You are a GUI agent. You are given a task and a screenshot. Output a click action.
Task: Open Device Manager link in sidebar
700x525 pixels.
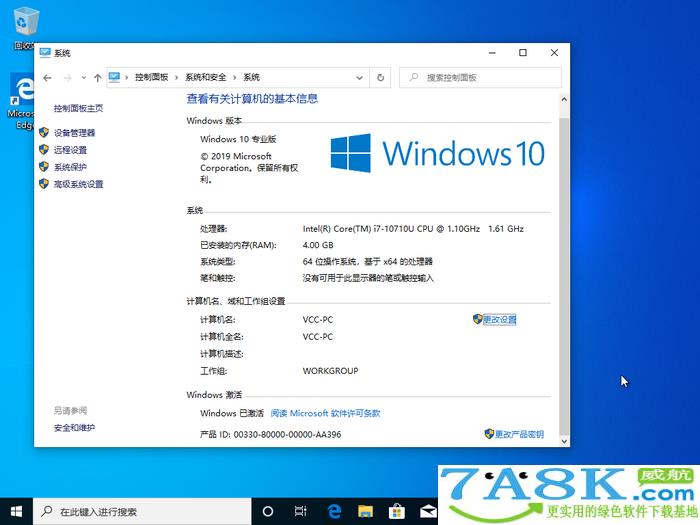[x=74, y=133]
